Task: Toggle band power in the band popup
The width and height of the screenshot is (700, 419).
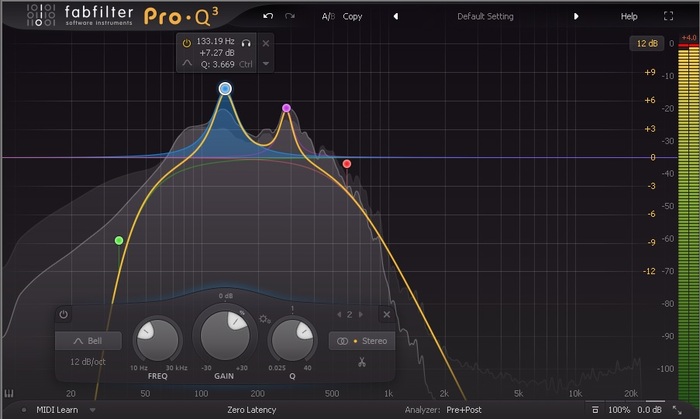Action: tap(187, 43)
